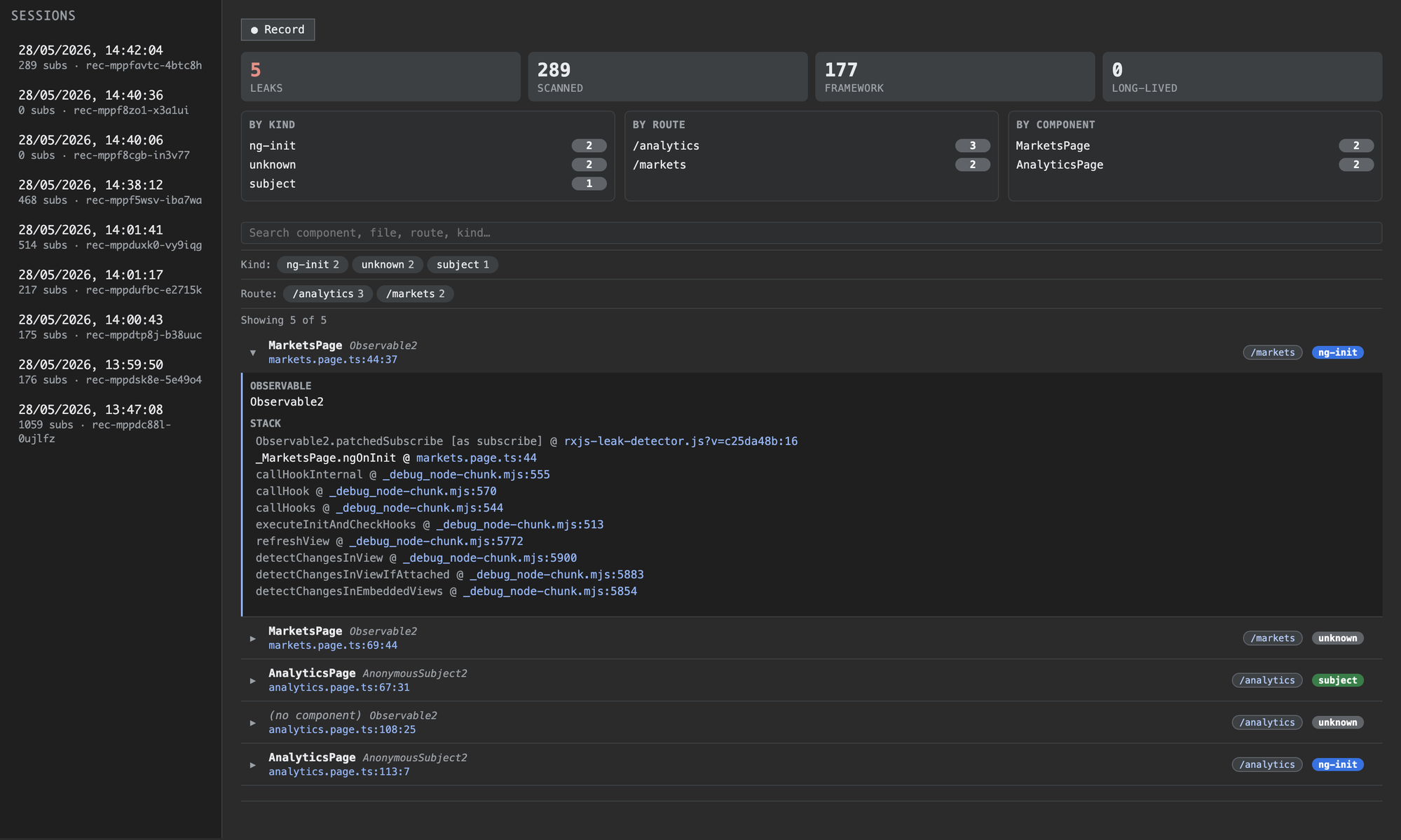This screenshot has height=840, width=1401.
Task: Open _debug_node-chunk.mjs:5854 stack link
Action: click(x=550, y=592)
